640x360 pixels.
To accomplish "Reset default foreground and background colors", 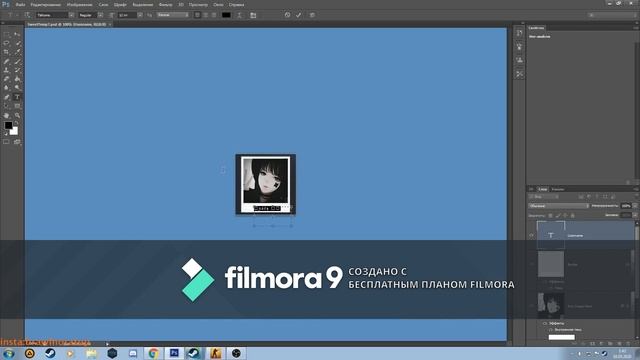I will click(6, 133).
